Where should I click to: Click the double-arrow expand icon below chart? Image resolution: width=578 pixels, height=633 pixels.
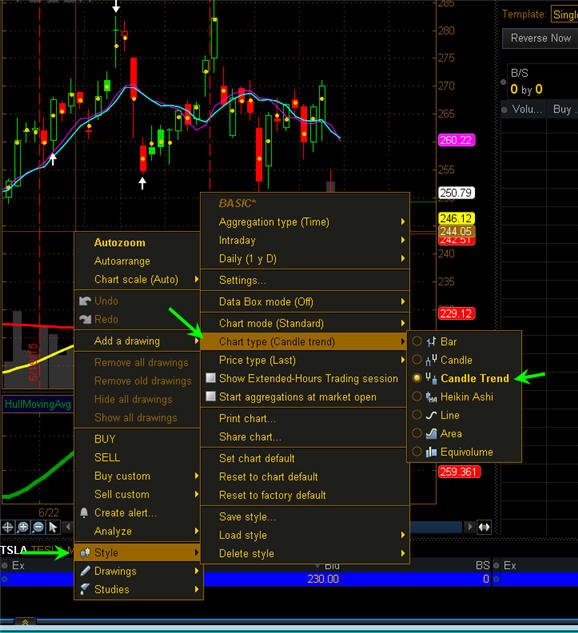click(x=484, y=527)
